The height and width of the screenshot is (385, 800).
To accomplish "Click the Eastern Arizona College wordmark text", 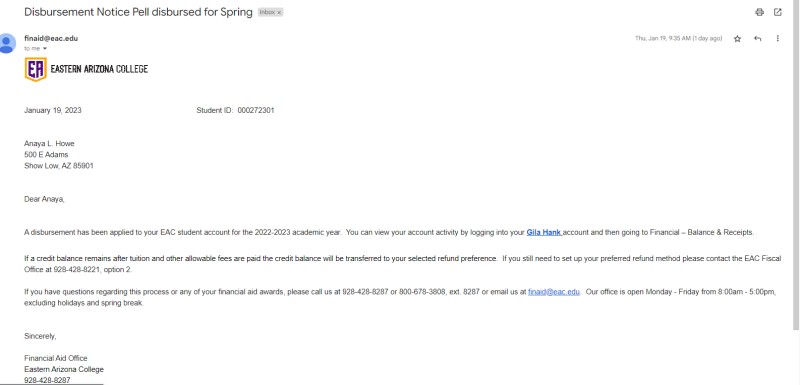I will tap(99, 69).
